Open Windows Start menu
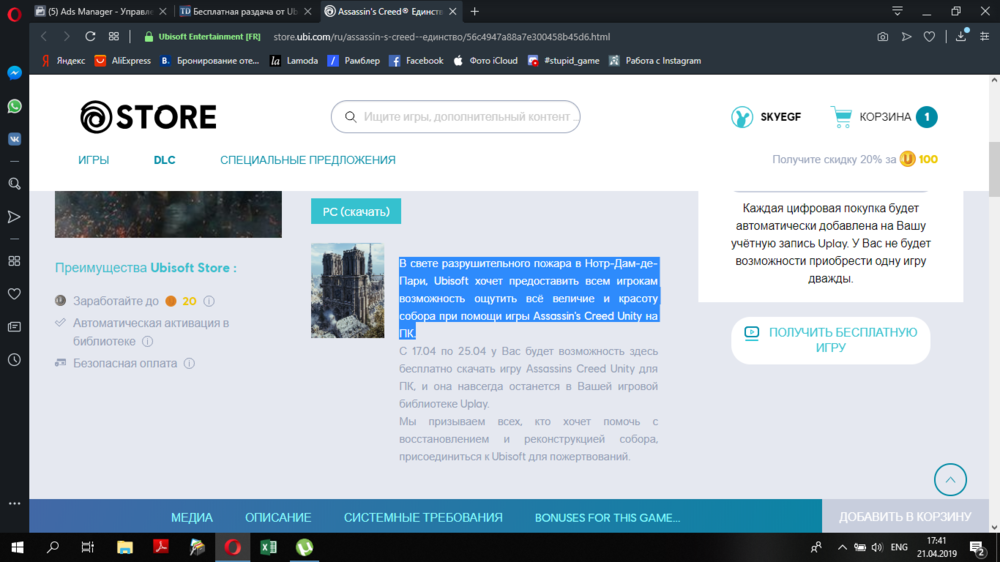Image resolution: width=1000 pixels, height=562 pixels. click(17, 547)
